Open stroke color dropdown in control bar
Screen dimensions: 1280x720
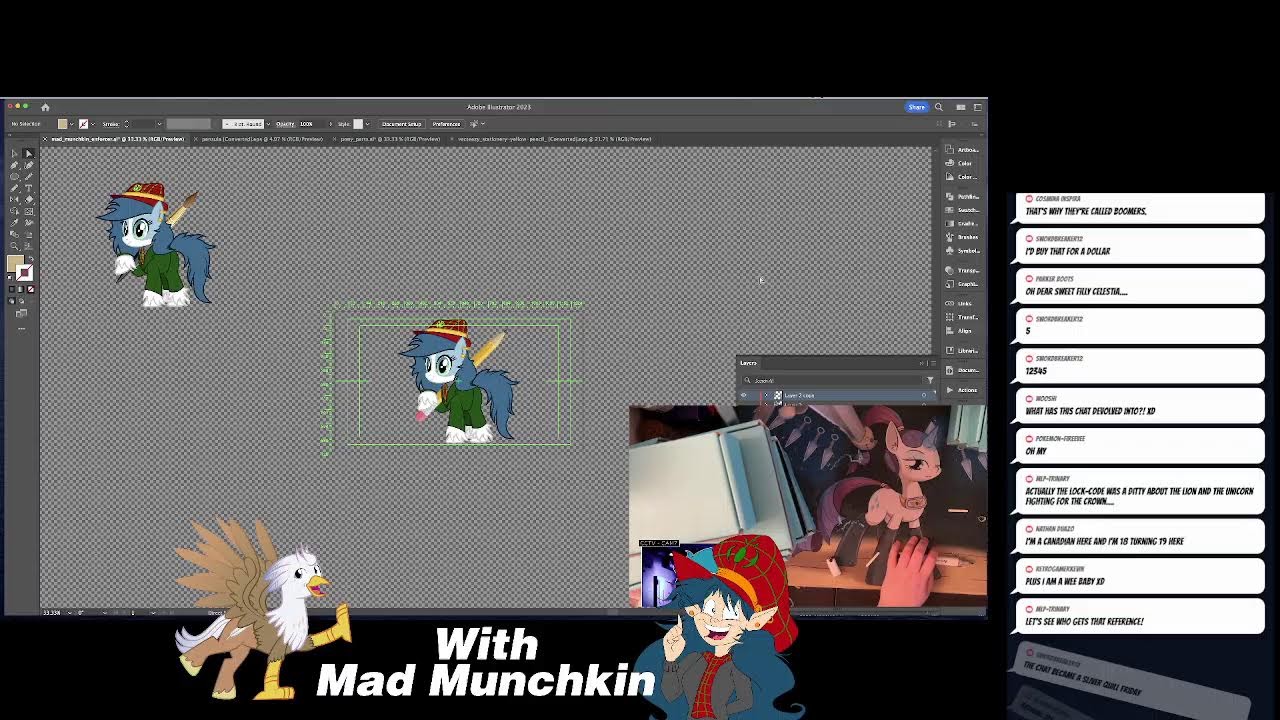click(93, 124)
